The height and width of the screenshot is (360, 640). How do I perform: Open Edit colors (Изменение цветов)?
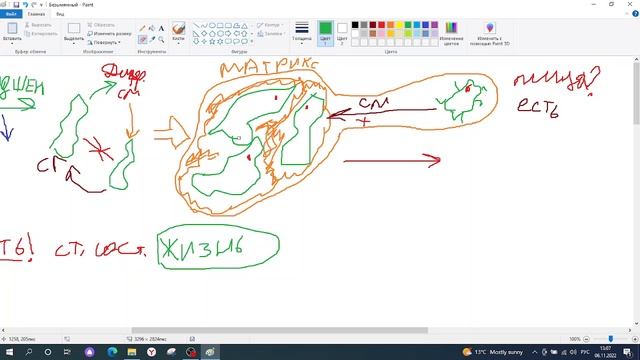pos(451,33)
